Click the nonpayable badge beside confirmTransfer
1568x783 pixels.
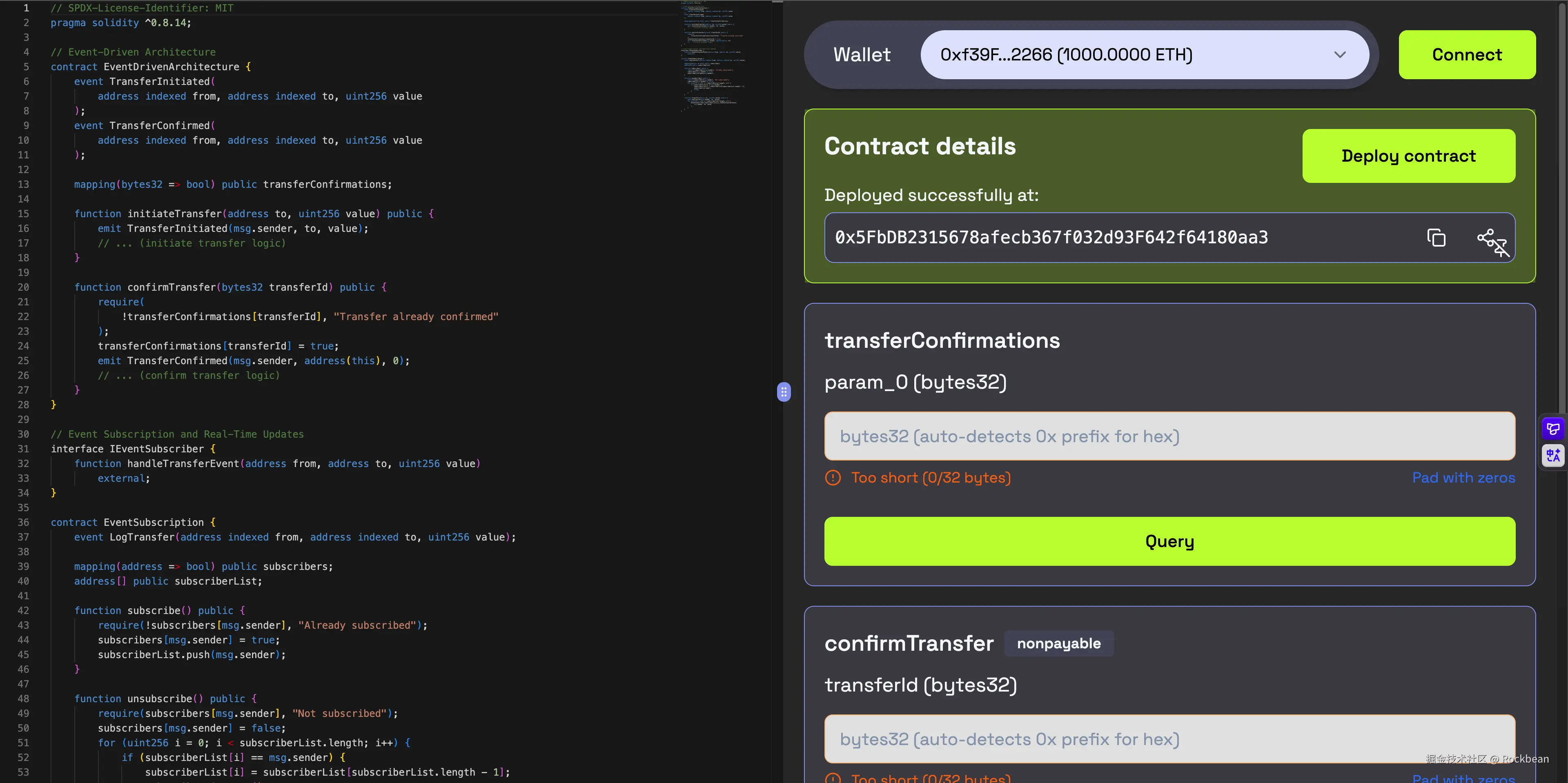(x=1058, y=643)
